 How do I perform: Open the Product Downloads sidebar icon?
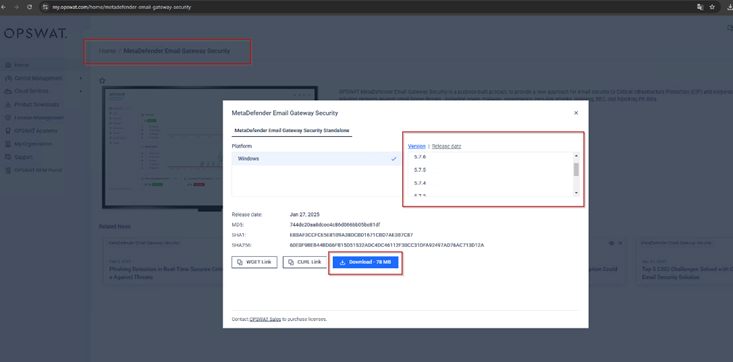click(x=8, y=104)
